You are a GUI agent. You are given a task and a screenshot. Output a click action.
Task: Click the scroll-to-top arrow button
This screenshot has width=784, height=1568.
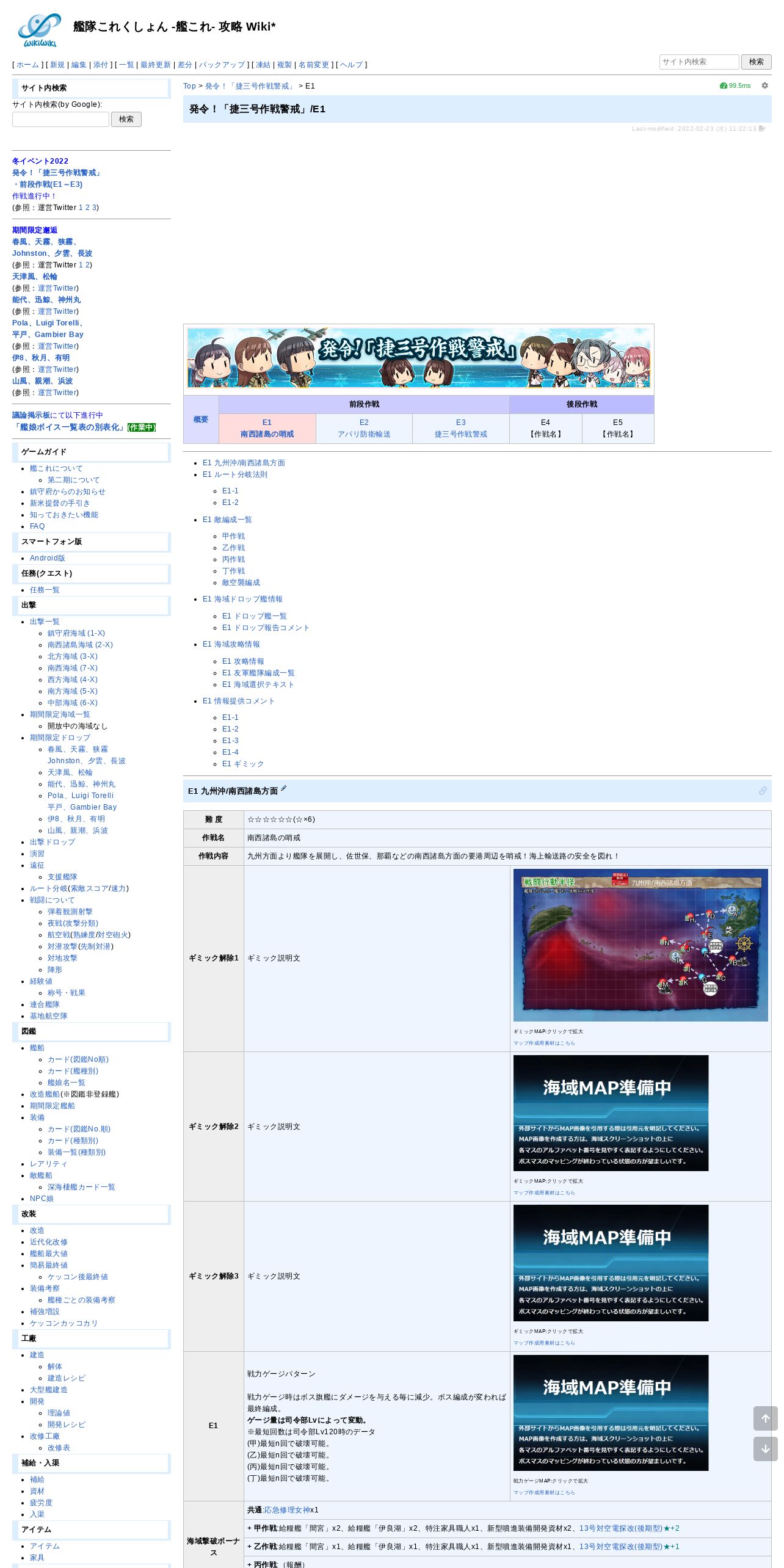coord(765,1418)
